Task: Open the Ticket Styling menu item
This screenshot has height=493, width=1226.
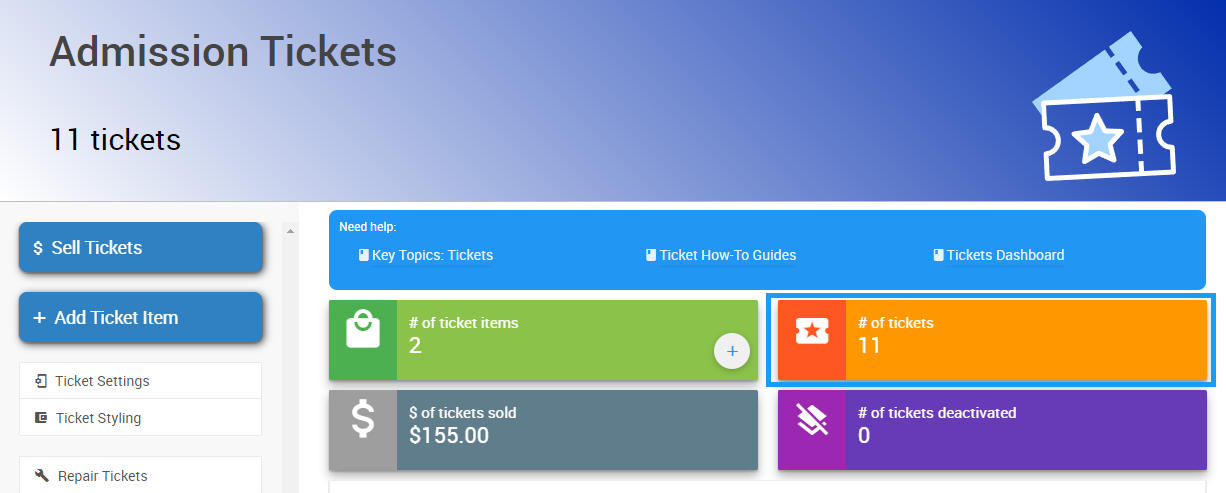Action: (x=98, y=418)
